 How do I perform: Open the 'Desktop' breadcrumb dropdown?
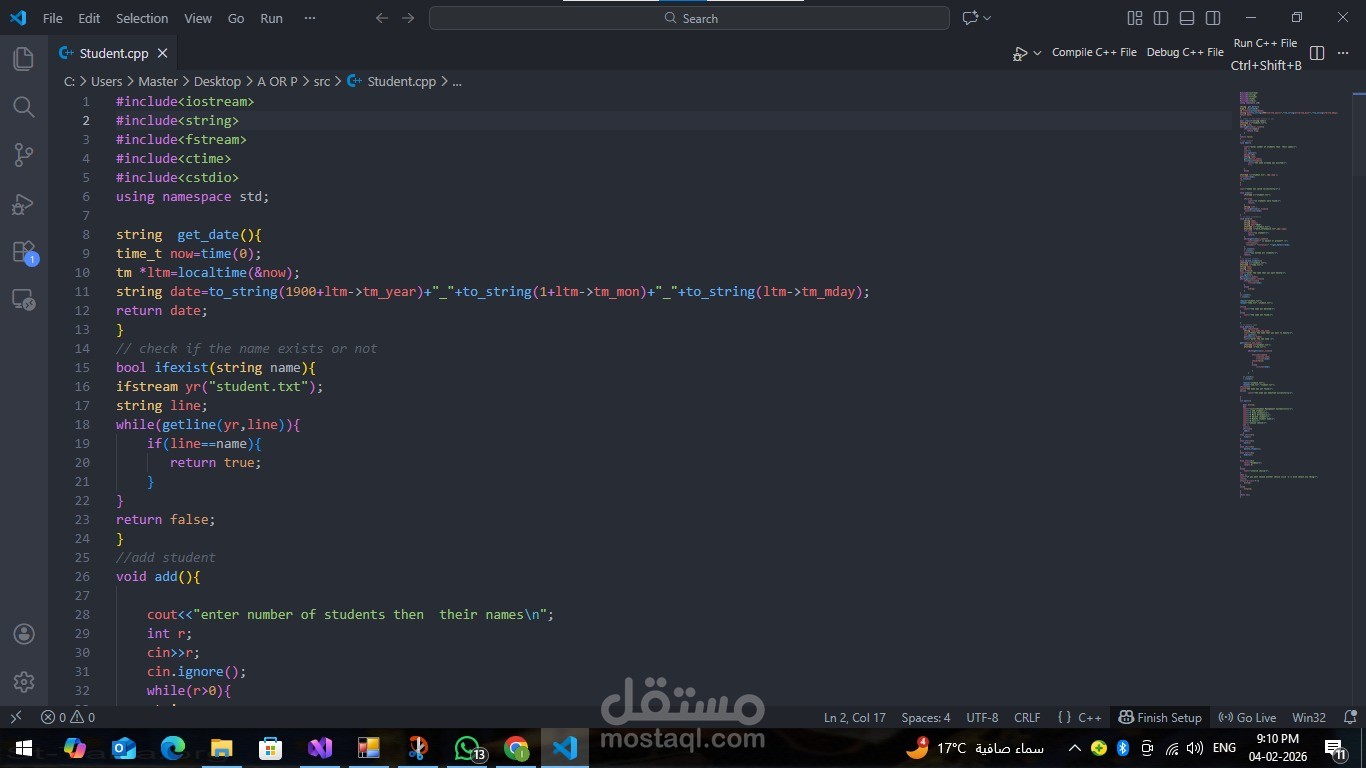point(217,82)
